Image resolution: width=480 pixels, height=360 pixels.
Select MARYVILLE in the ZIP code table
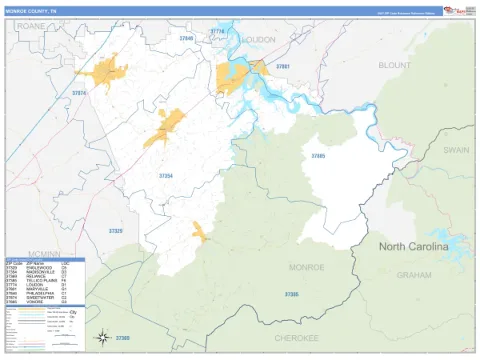(37, 289)
